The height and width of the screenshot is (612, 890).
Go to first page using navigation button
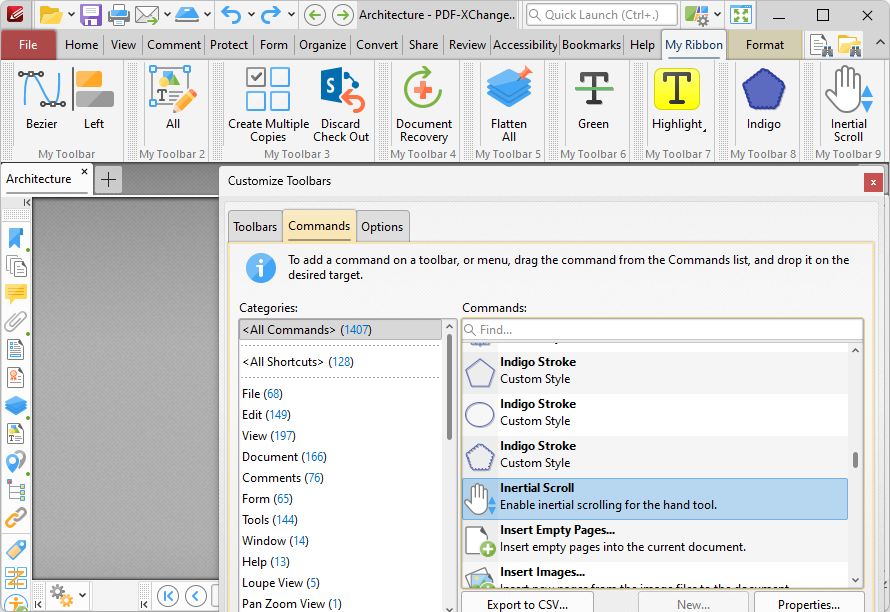coord(168,596)
